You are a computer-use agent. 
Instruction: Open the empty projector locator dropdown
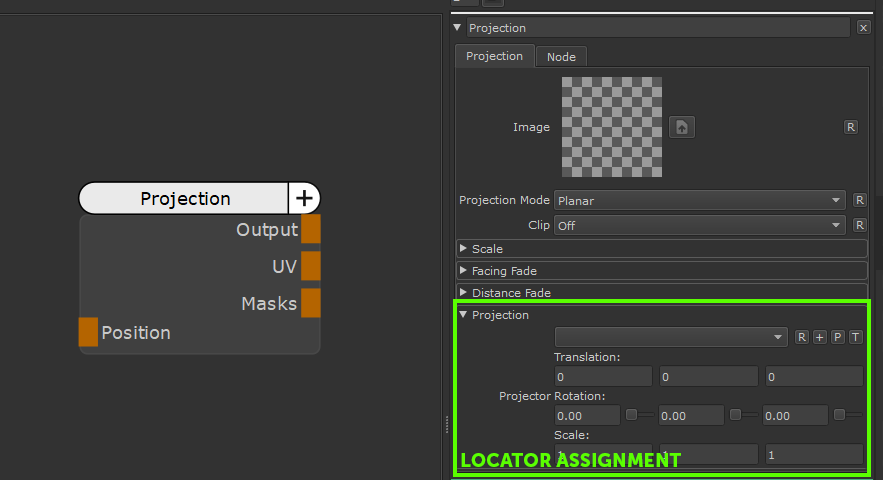tap(670, 337)
